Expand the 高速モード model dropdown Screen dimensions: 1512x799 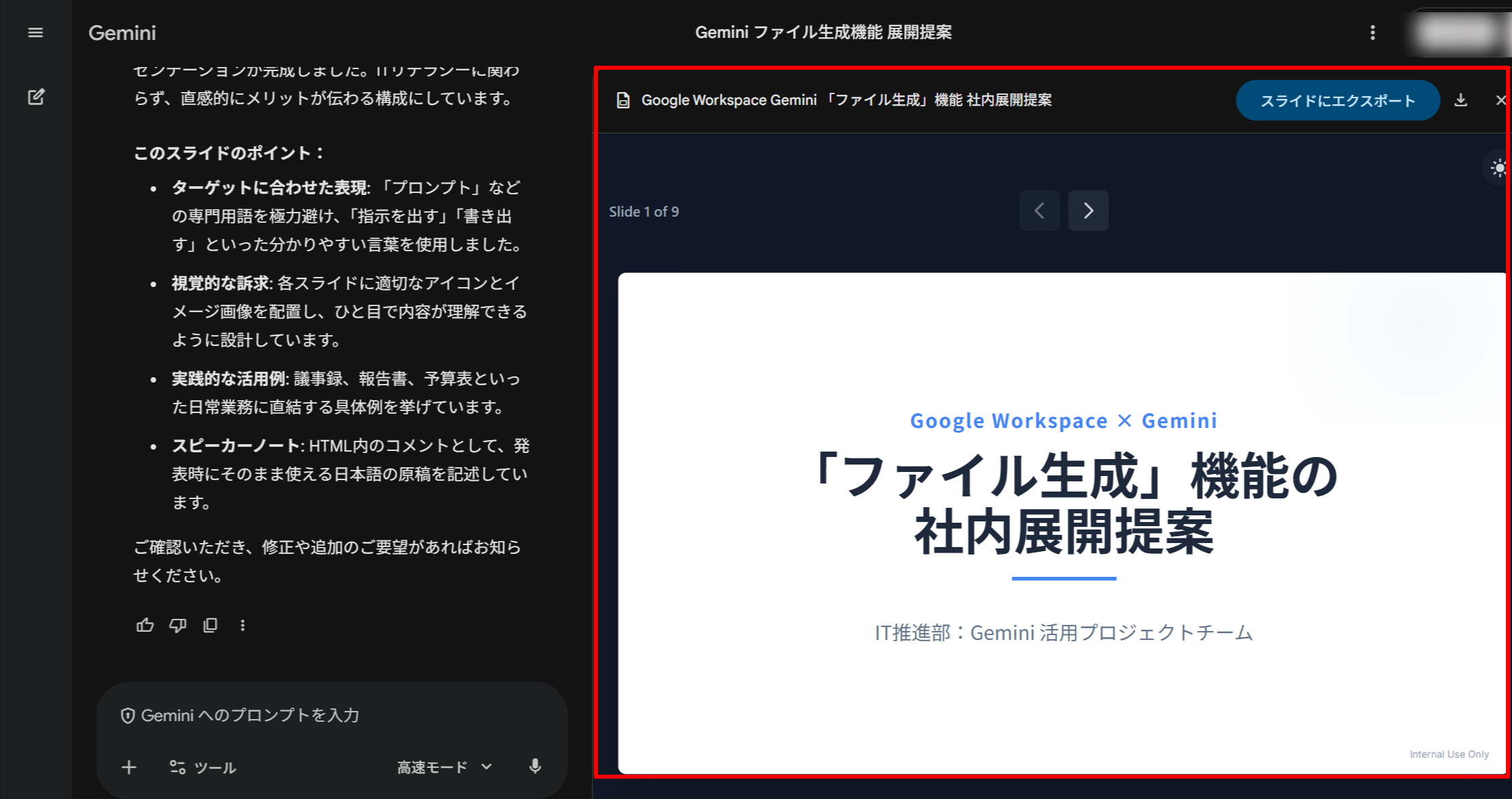444,767
